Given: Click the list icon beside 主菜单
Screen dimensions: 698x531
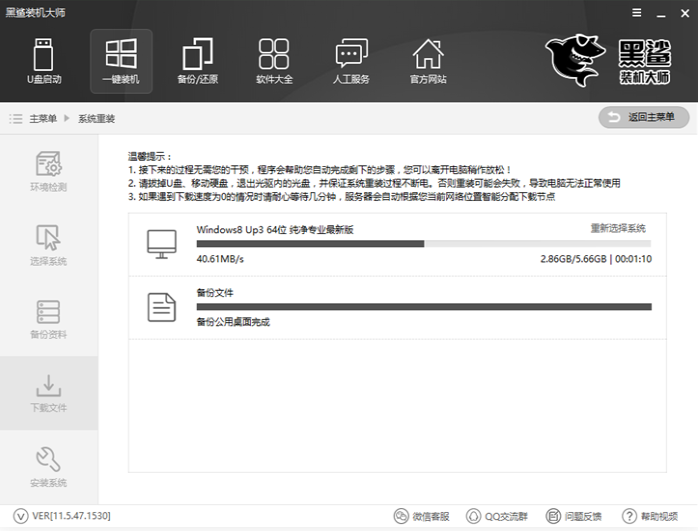Looking at the screenshot, I should point(16,119).
